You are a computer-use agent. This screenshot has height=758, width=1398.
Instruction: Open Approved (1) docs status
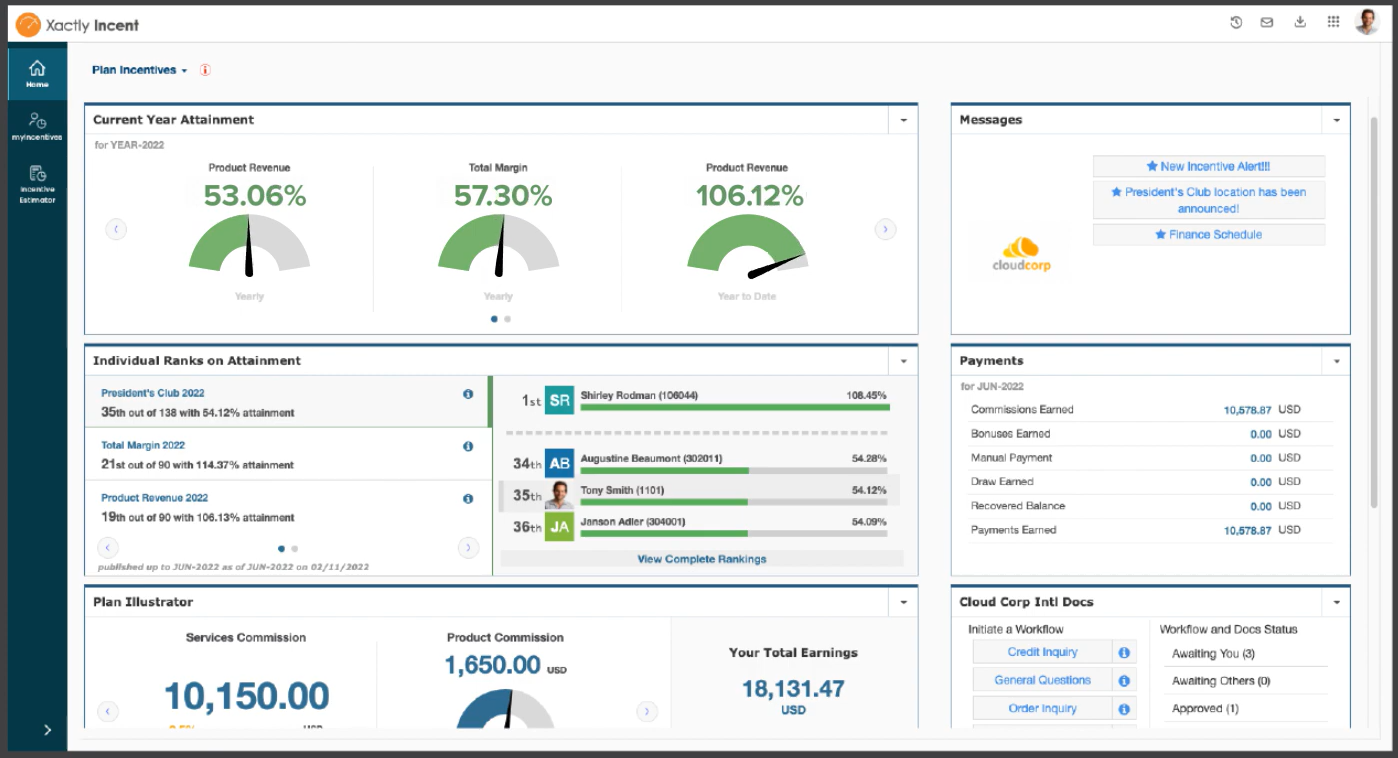pyautogui.click(x=1205, y=709)
